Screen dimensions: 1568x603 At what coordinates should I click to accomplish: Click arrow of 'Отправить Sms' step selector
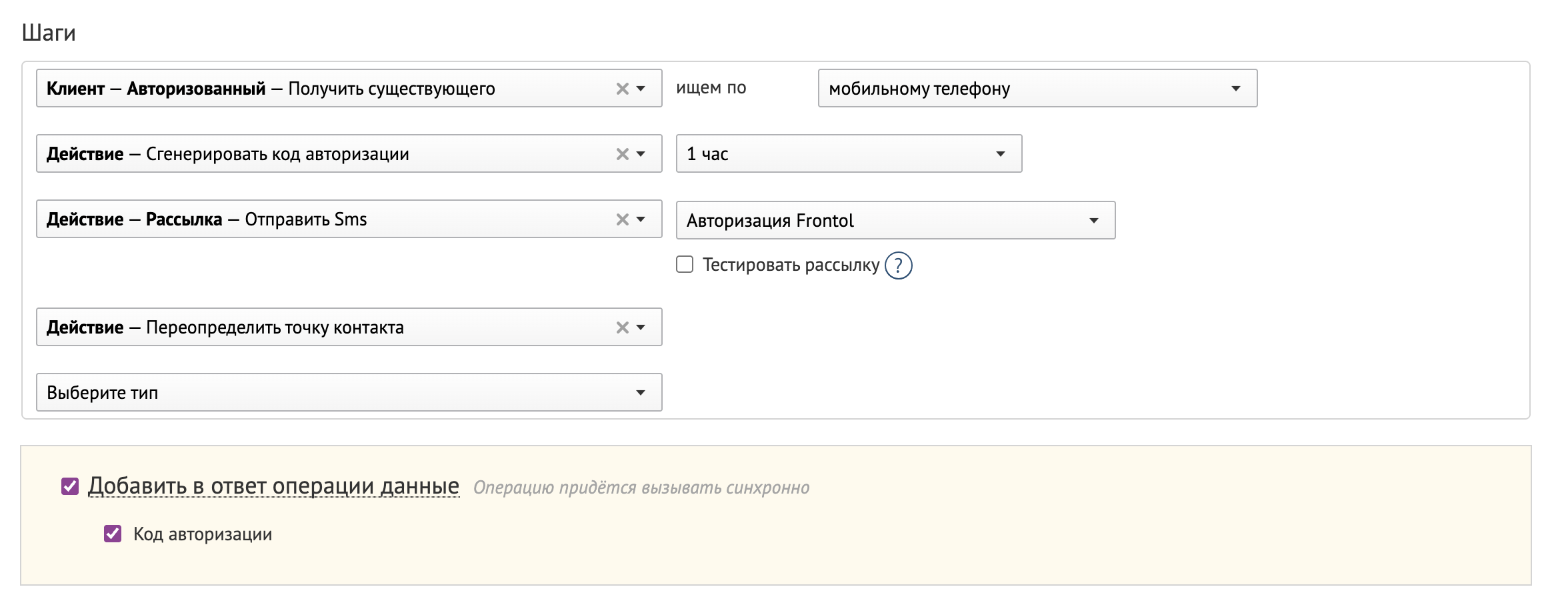(x=641, y=219)
